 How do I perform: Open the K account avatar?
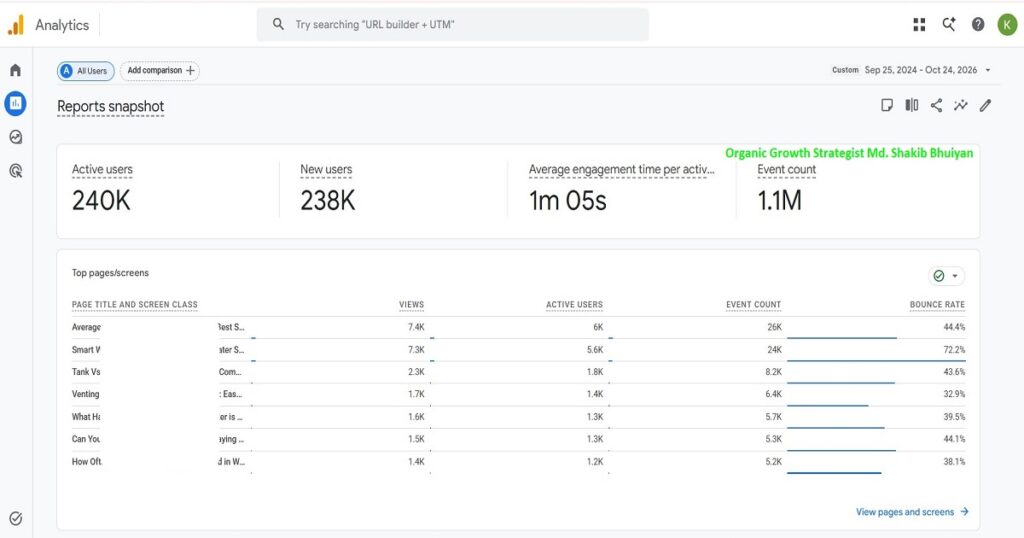[x=1007, y=25]
